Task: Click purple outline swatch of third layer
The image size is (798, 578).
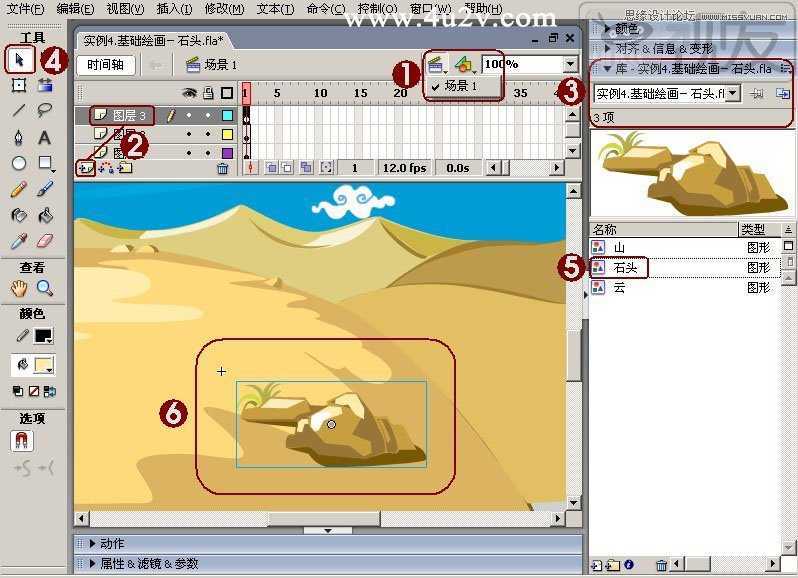Action: coord(227,152)
